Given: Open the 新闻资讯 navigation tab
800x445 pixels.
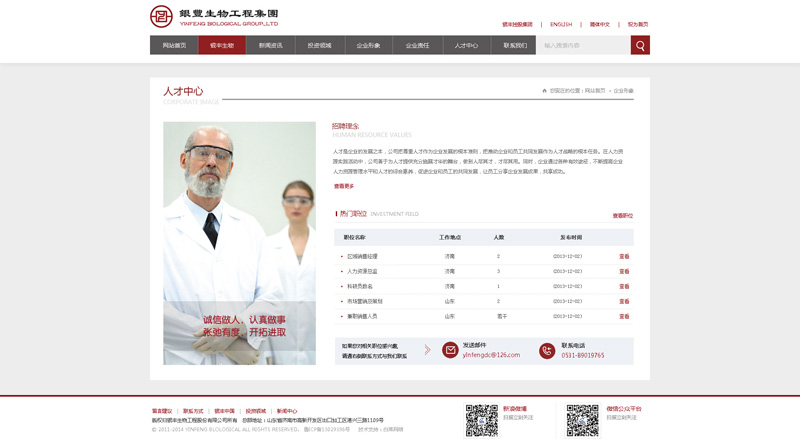Looking at the screenshot, I should tap(271, 46).
